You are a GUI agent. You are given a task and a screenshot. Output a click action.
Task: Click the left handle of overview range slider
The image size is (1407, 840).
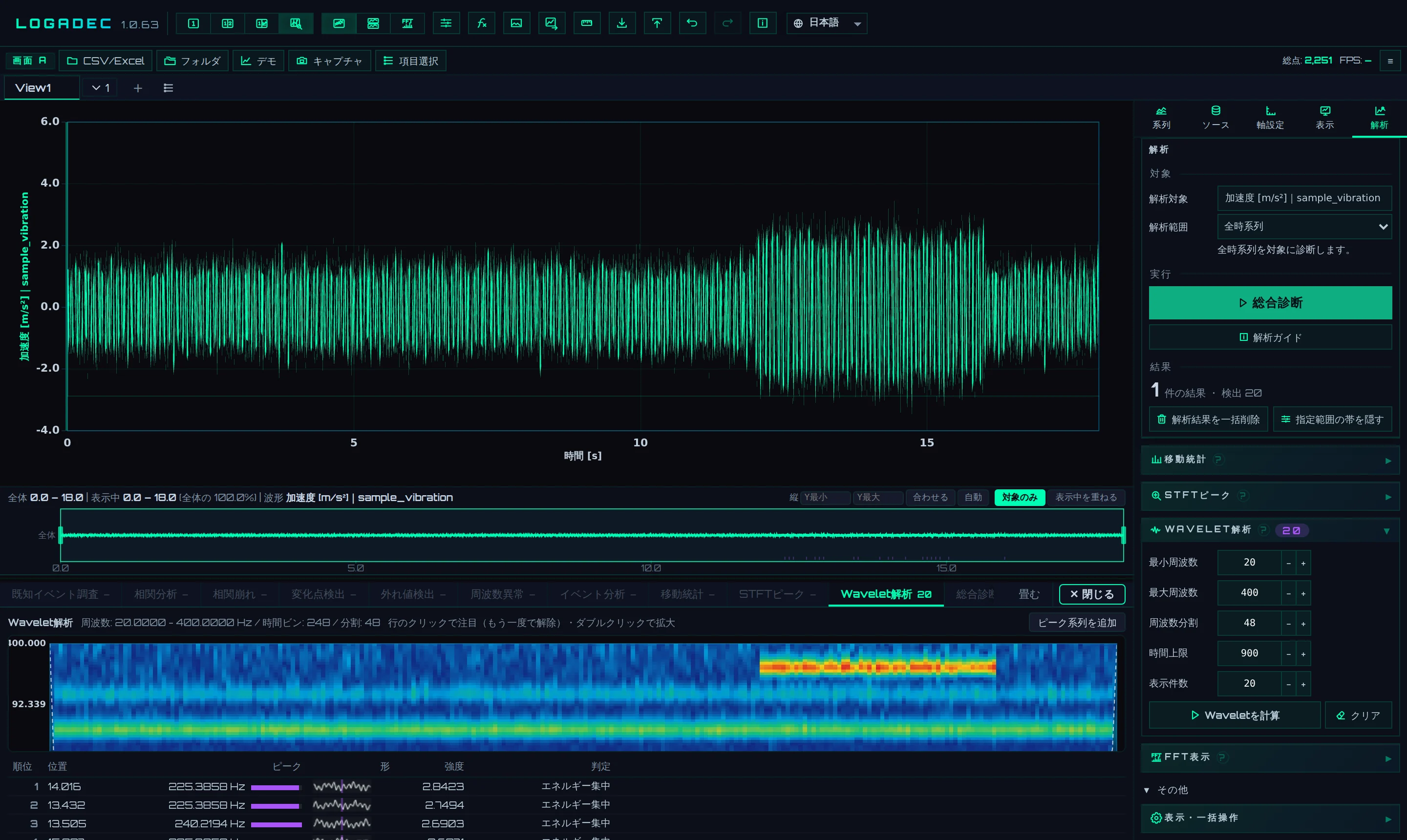tap(61, 535)
